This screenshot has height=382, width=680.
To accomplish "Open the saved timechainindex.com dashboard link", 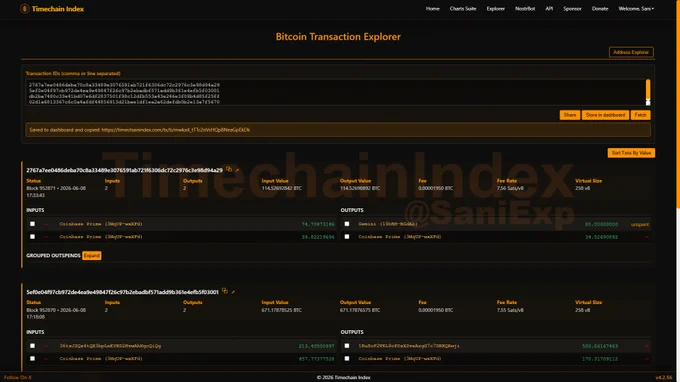I will coord(176,130).
